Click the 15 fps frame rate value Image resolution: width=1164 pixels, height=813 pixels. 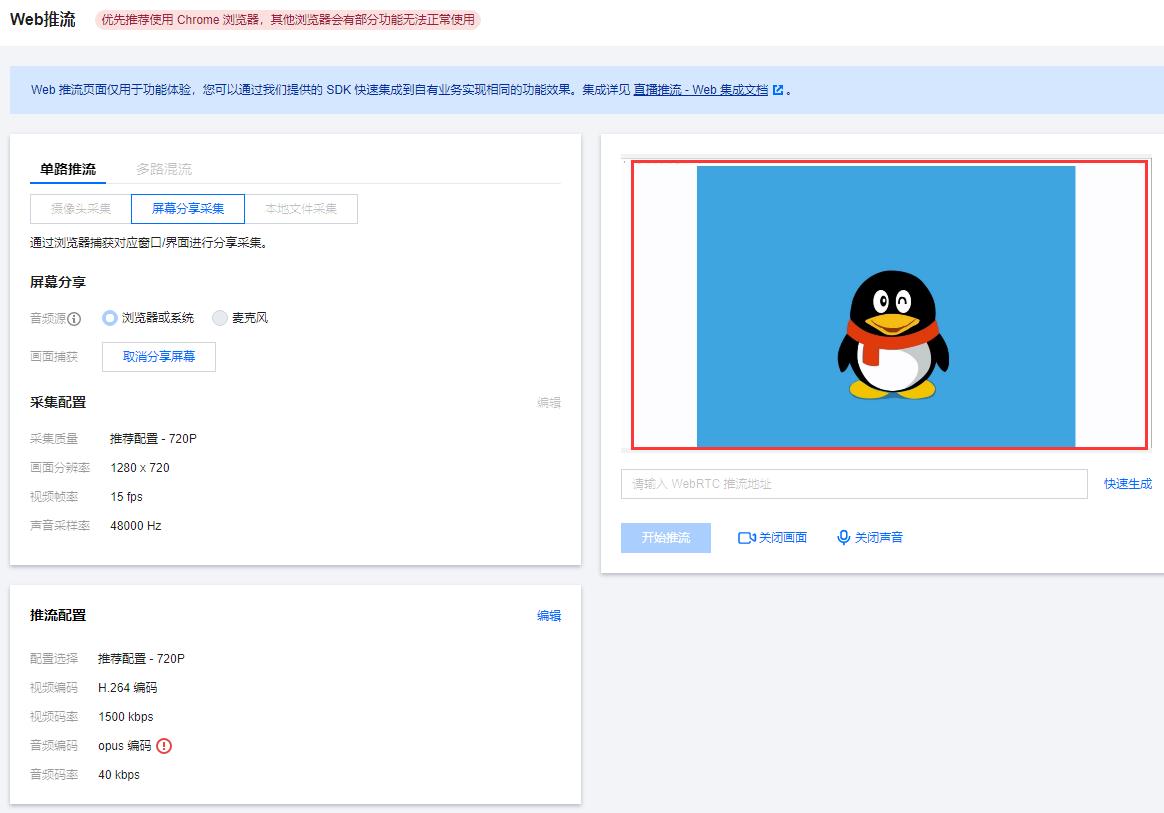point(127,497)
